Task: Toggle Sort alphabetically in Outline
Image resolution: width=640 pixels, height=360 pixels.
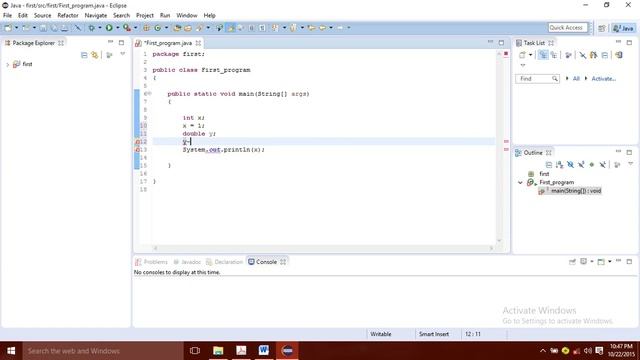Action: 559,164
